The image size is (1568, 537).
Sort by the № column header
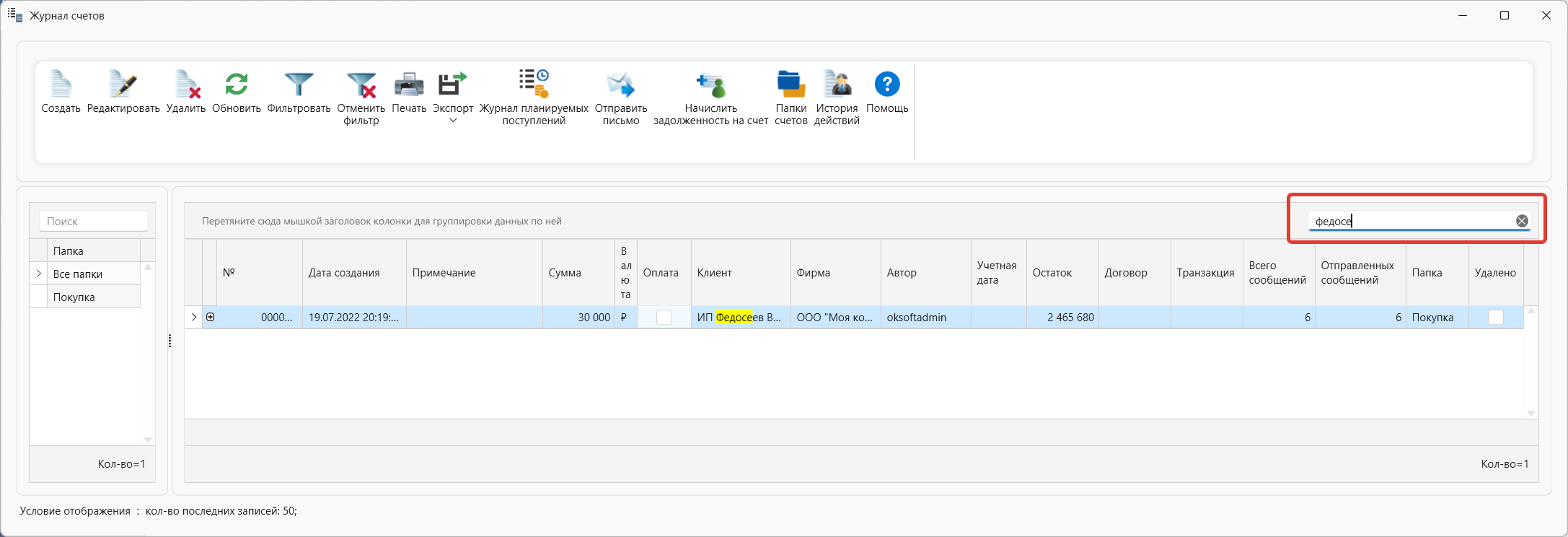pos(260,273)
